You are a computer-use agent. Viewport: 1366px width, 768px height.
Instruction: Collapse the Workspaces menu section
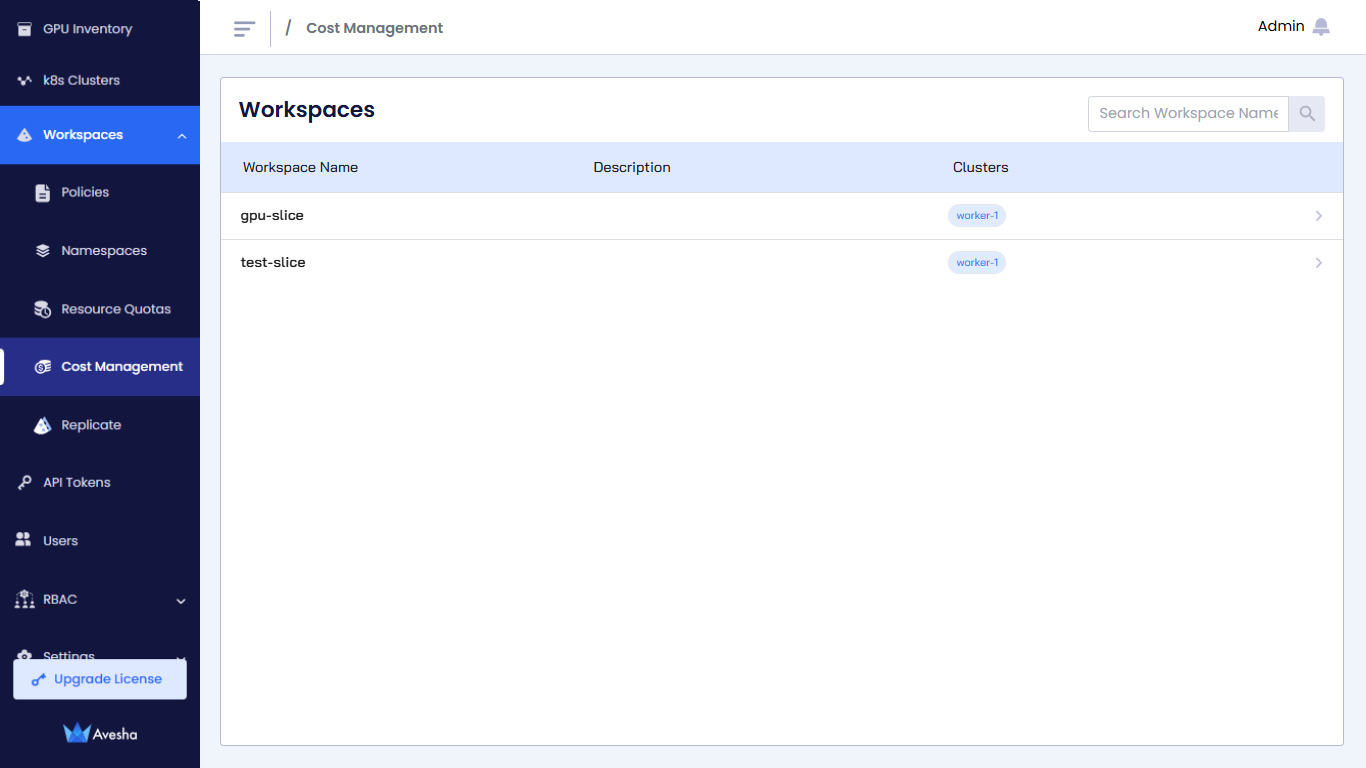181,136
